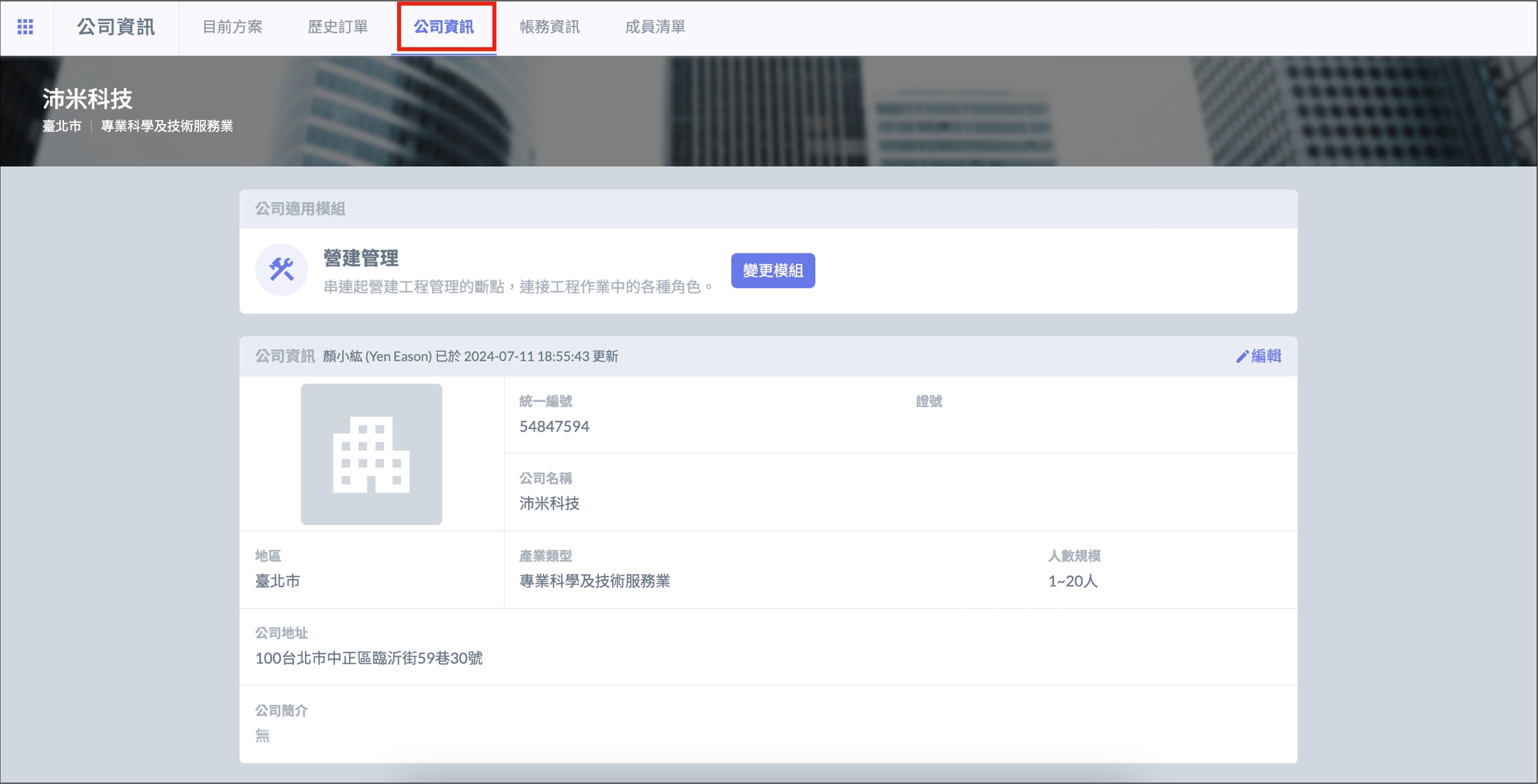Click the 公司資訊 page heading
This screenshot has width=1538, height=784.
pyautogui.click(x=115, y=27)
